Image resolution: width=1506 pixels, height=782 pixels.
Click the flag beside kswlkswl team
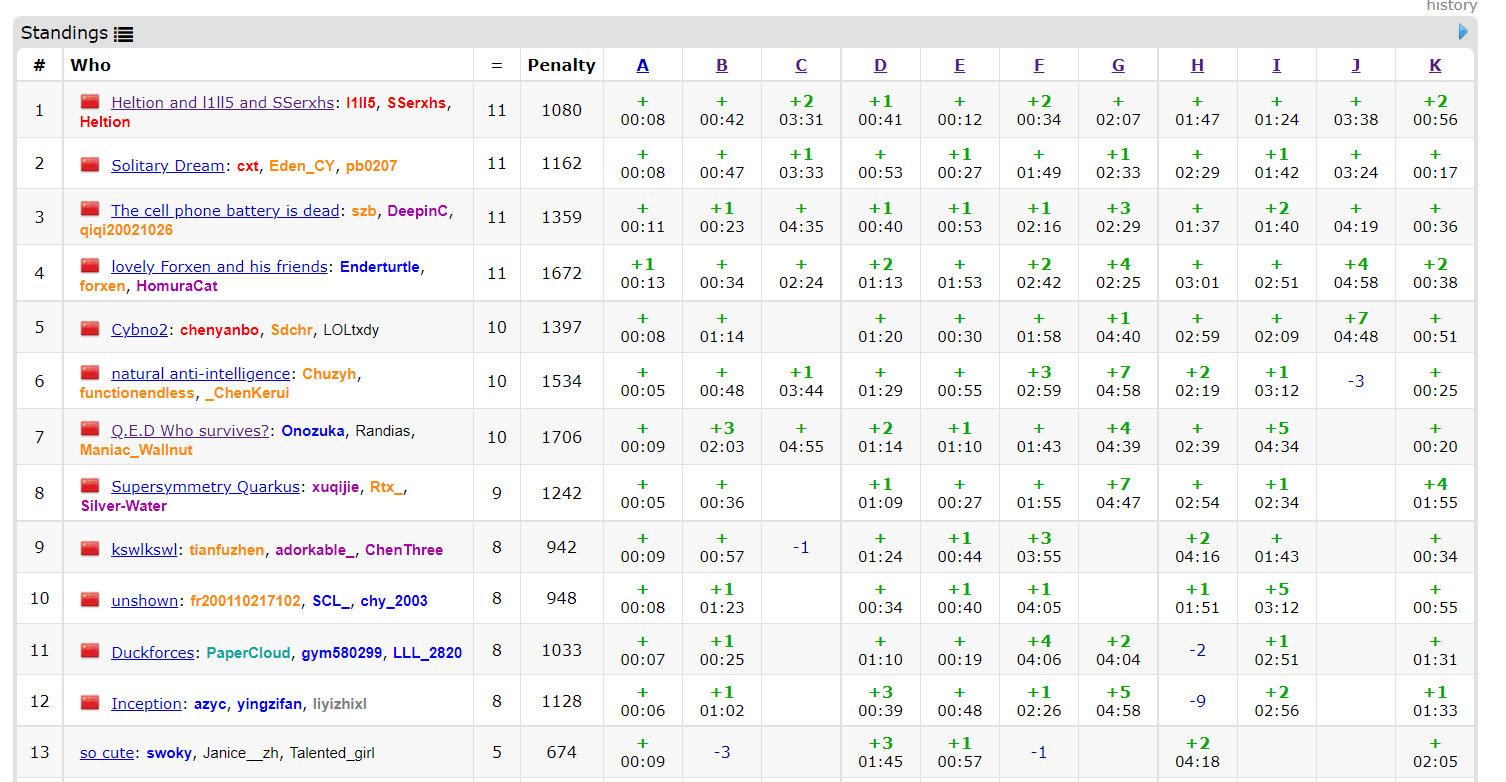(91, 548)
